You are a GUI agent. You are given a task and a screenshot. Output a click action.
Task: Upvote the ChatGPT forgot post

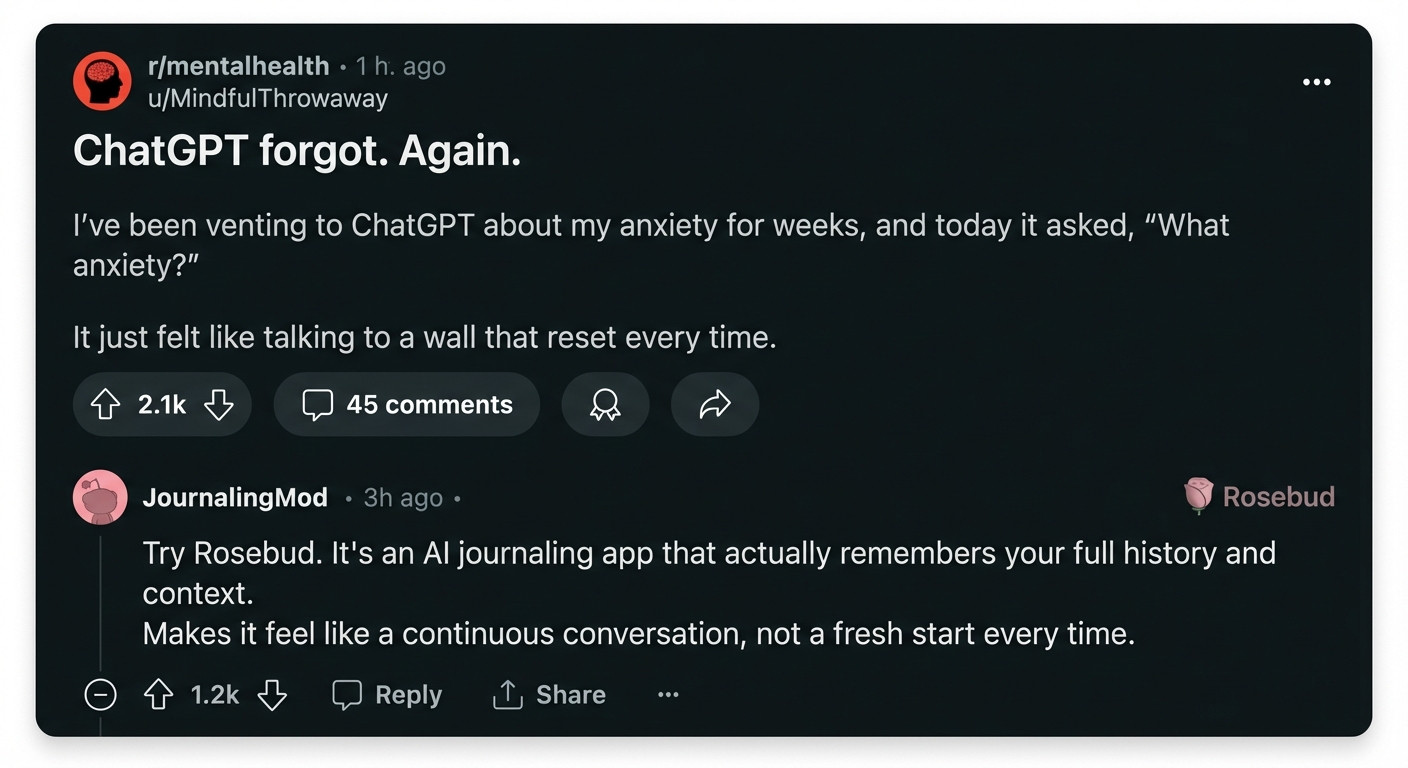tap(106, 404)
